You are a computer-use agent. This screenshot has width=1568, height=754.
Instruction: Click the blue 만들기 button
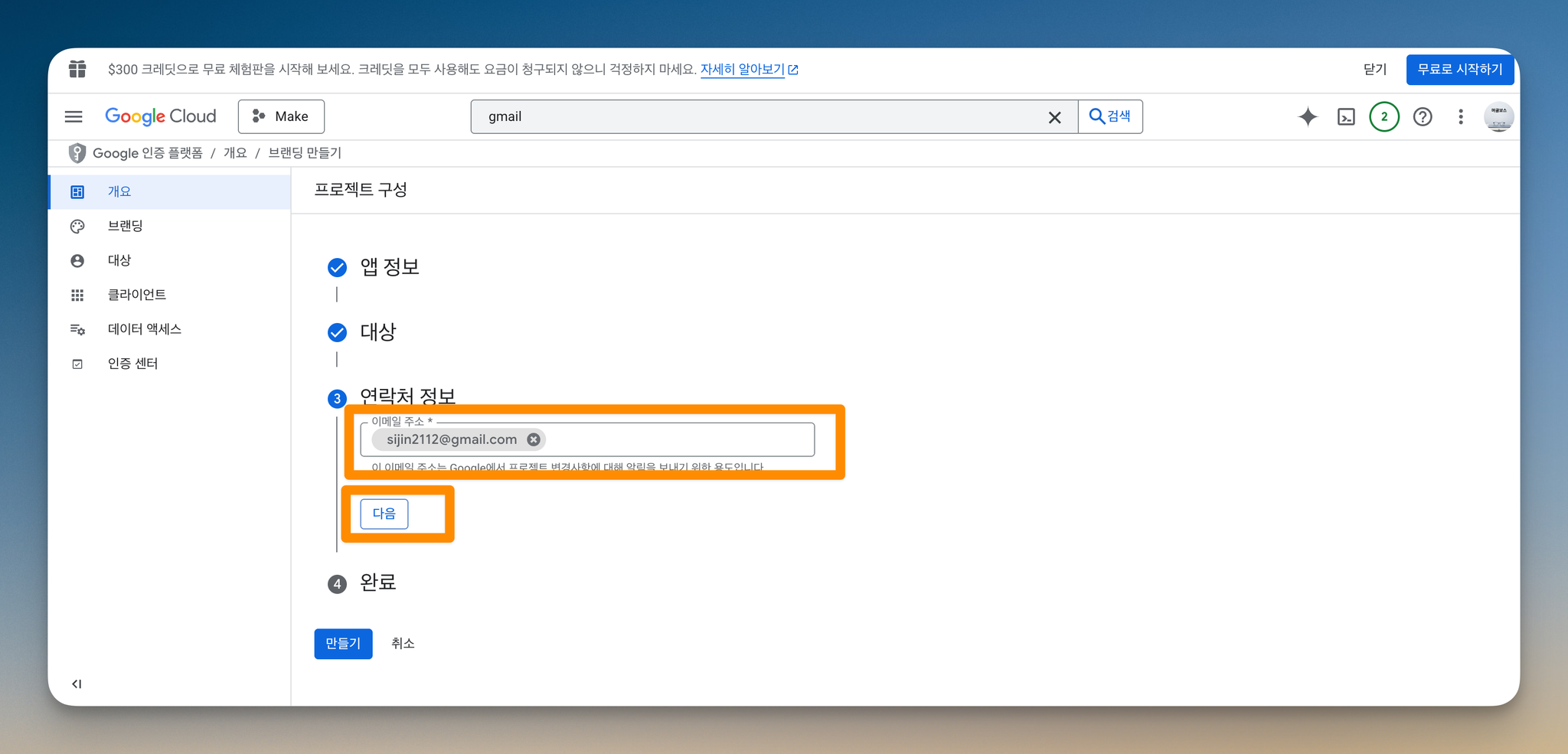click(343, 644)
